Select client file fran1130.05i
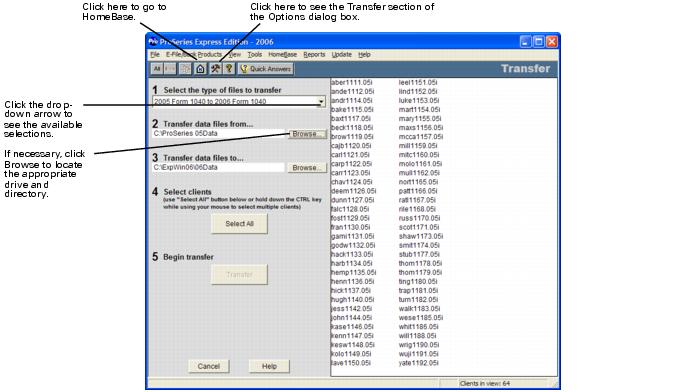 click(x=351, y=227)
